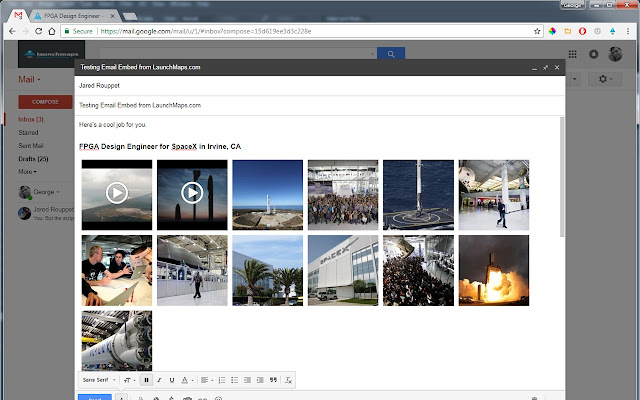This screenshot has height=400, width=640.
Task: Open the Mail dropdown menu
Action: 29,80
